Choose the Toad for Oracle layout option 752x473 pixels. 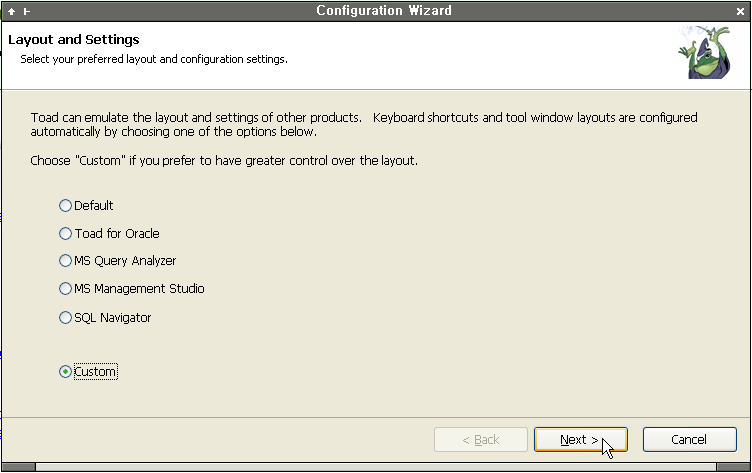(x=65, y=234)
